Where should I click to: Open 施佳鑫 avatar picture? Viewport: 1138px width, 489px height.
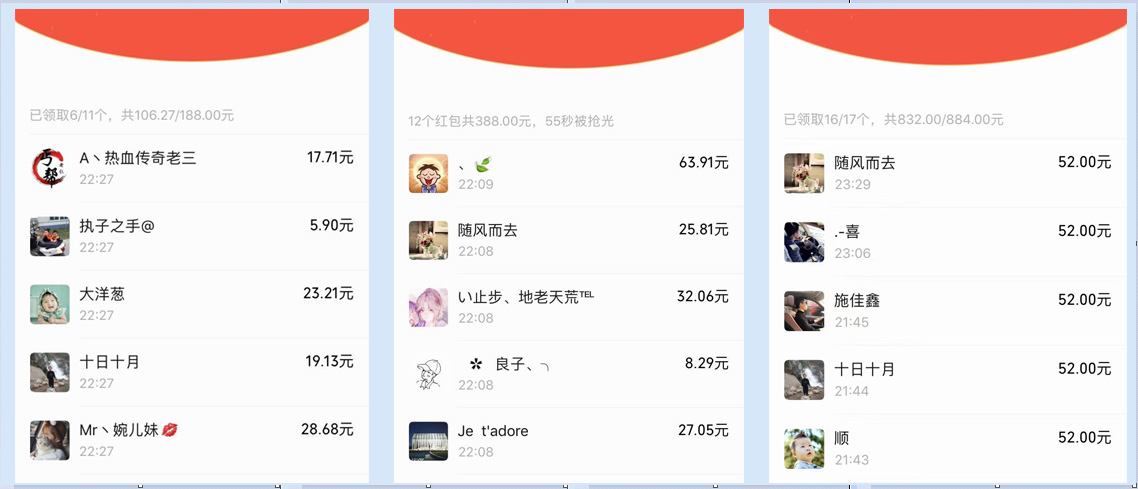pyautogui.click(x=804, y=311)
